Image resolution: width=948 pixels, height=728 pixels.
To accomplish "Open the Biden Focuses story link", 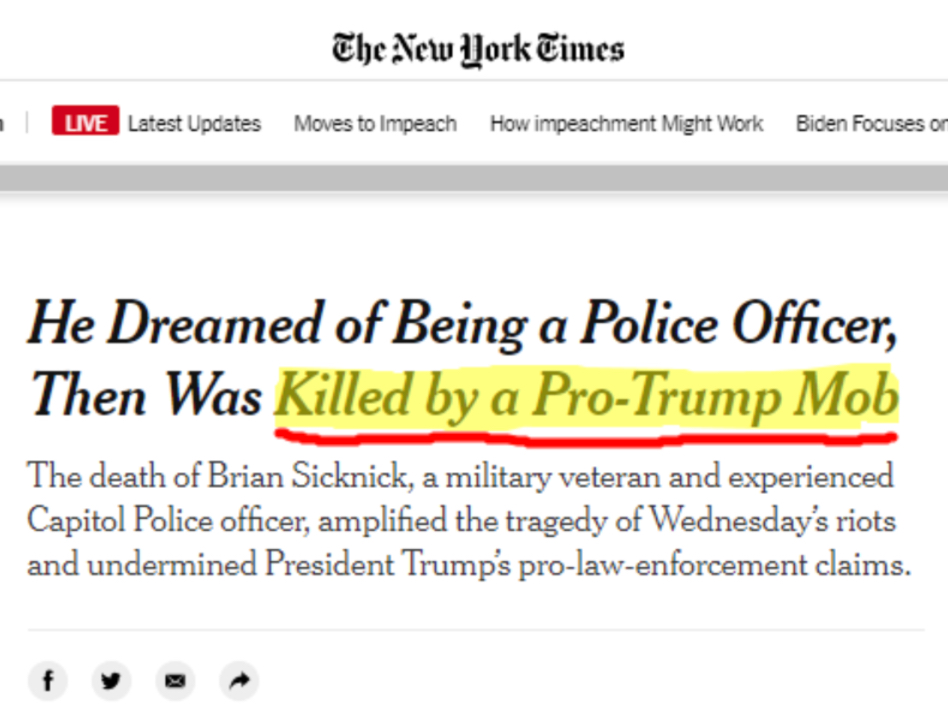I will [x=872, y=123].
